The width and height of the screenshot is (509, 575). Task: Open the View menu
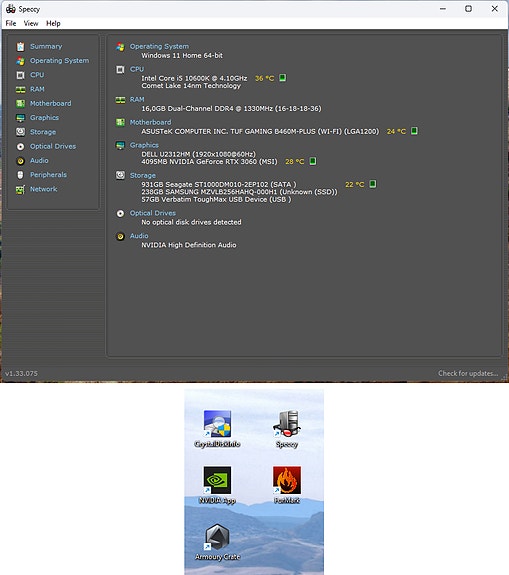click(x=31, y=23)
